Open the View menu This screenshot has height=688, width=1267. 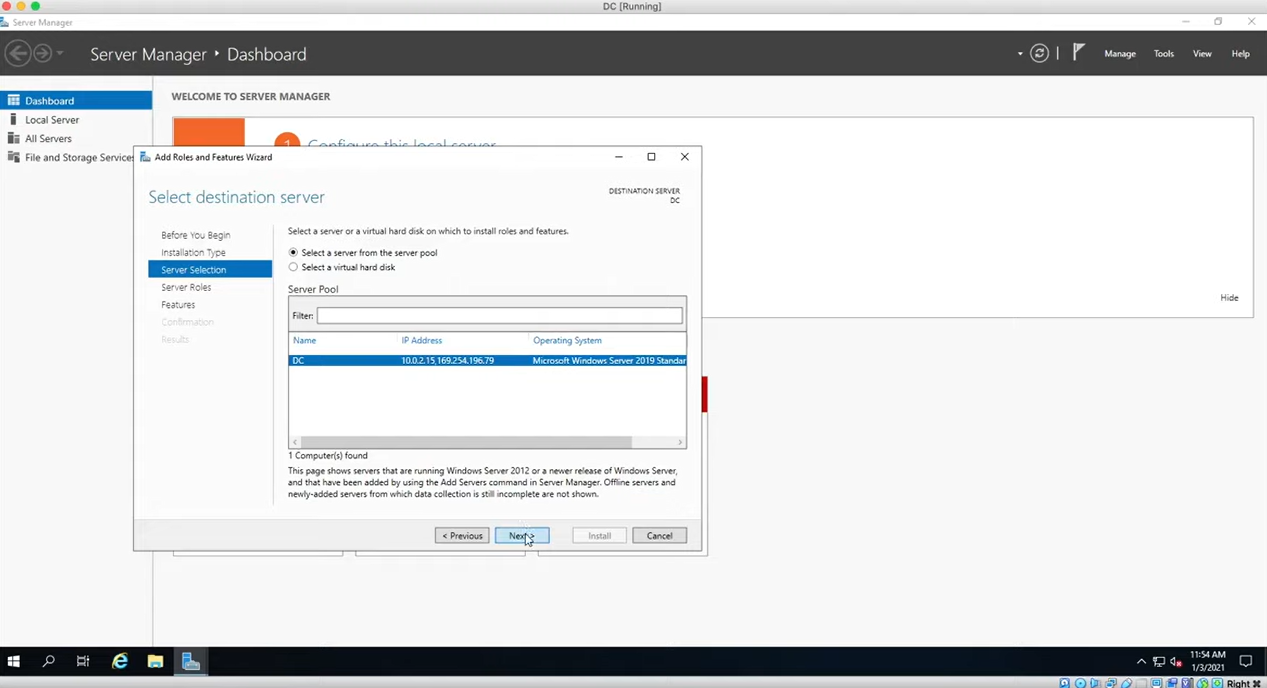click(1202, 54)
